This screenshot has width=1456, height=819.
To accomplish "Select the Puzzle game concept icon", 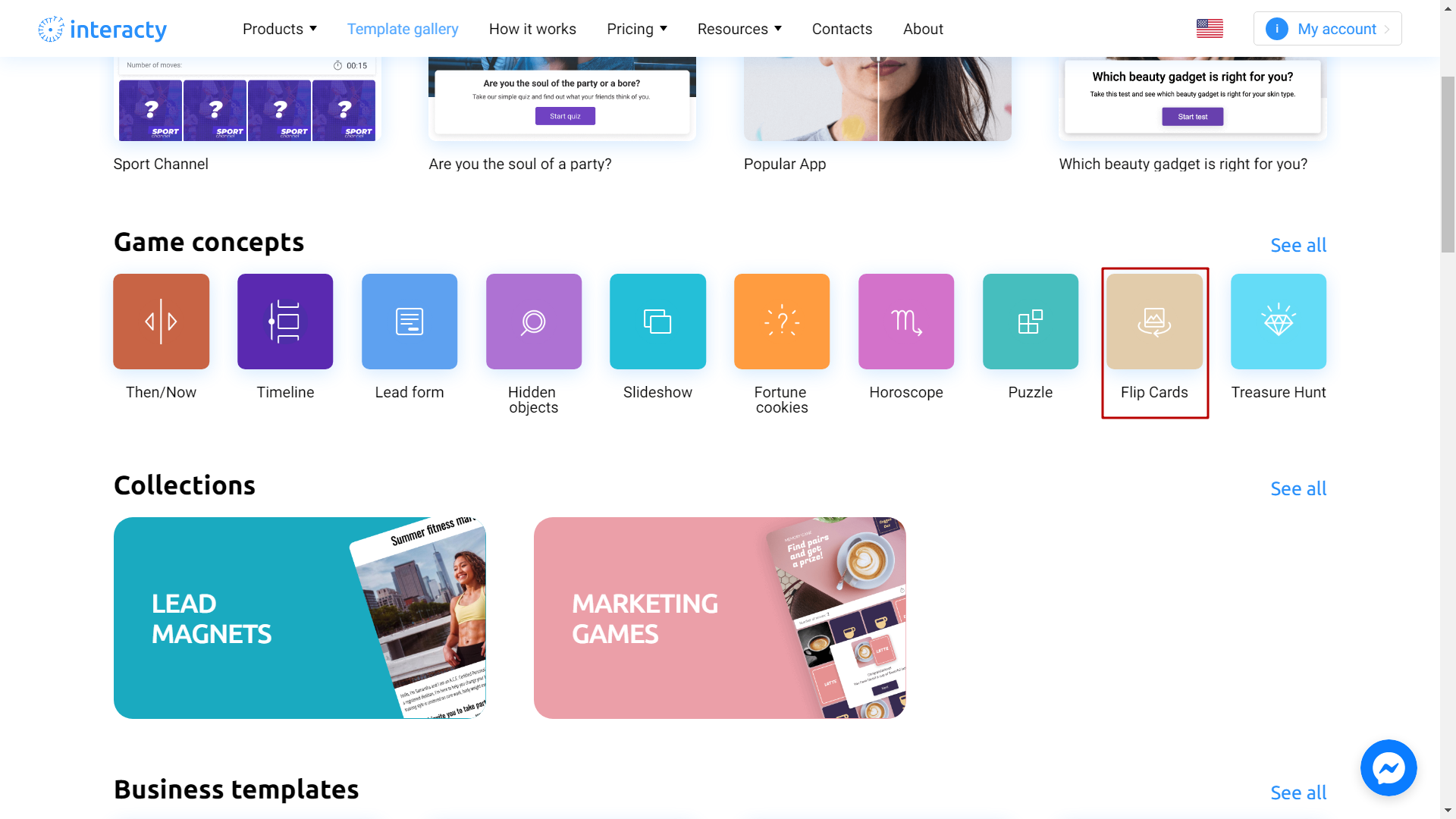I will pos(1031,322).
